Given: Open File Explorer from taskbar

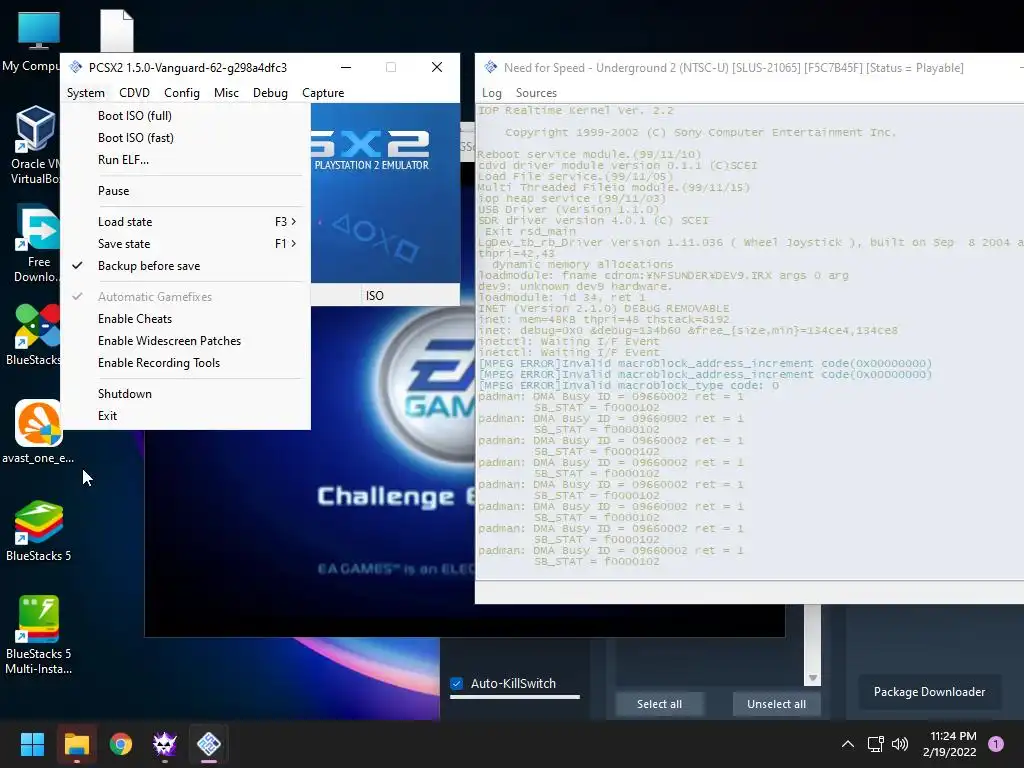Looking at the screenshot, I should (x=76, y=744).
